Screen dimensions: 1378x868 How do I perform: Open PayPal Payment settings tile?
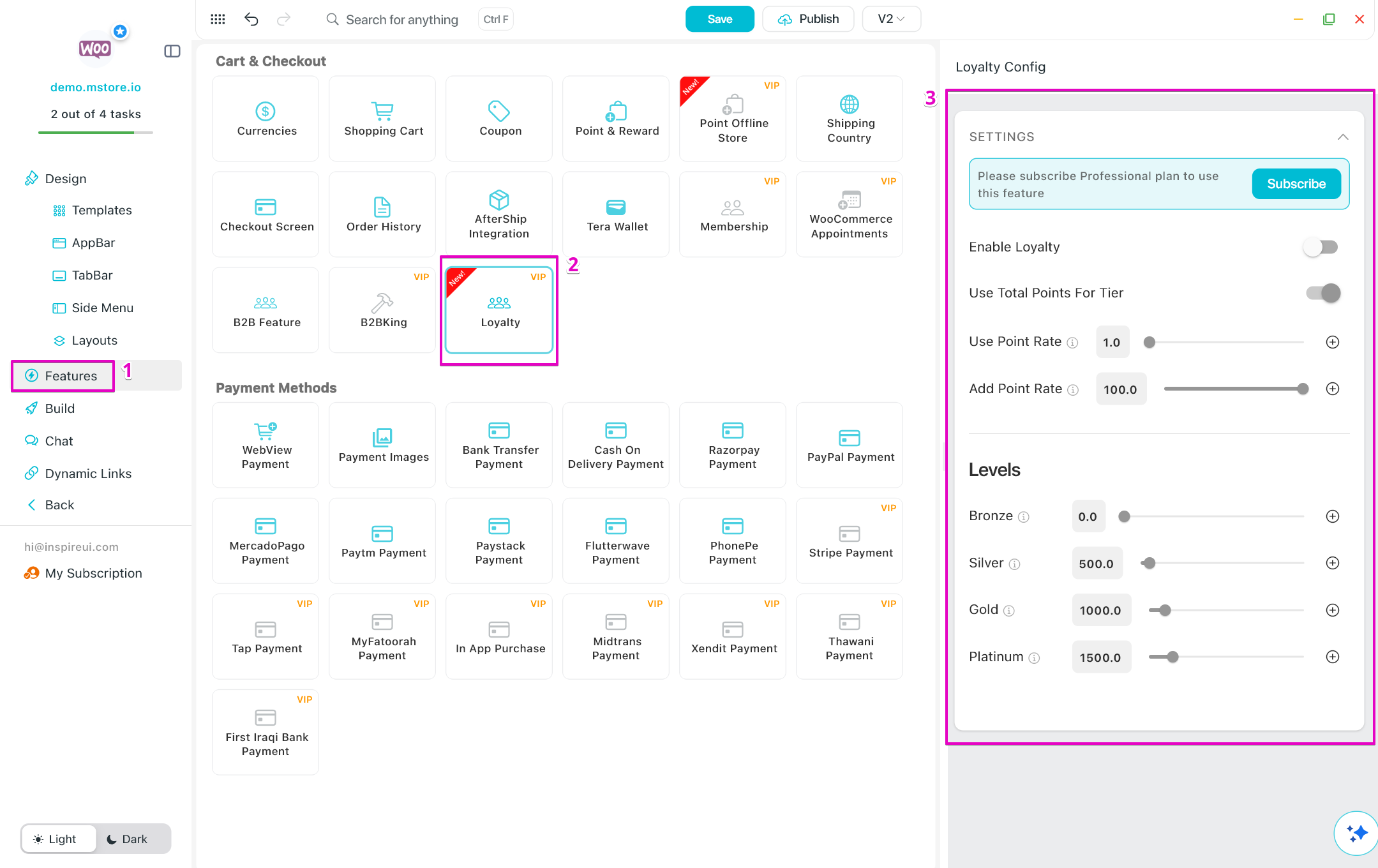pos(850,445)
